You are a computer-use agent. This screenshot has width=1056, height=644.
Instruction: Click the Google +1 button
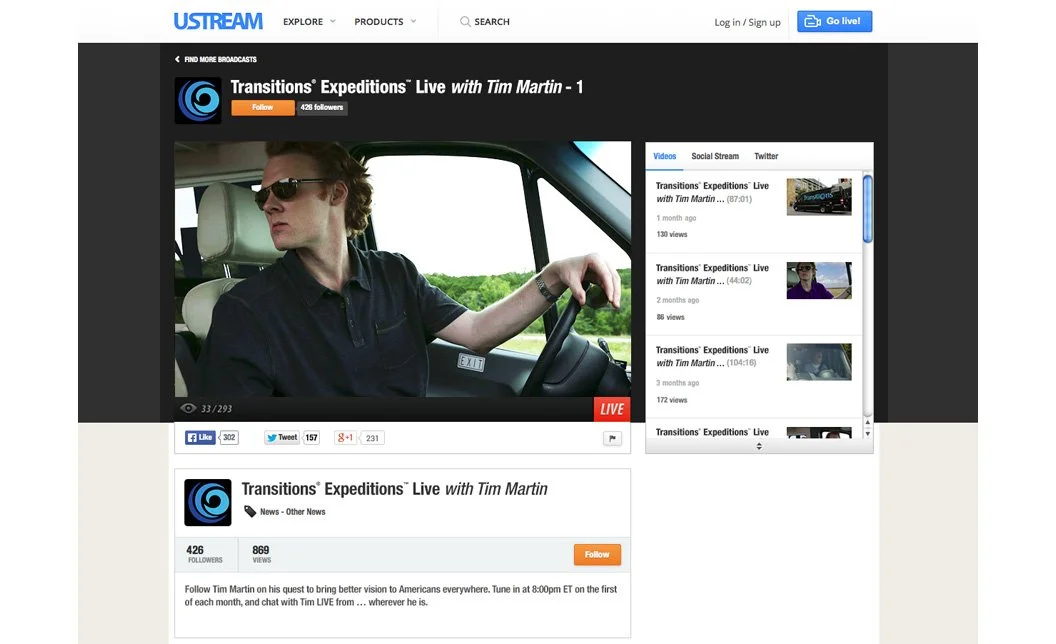[345, 437]
